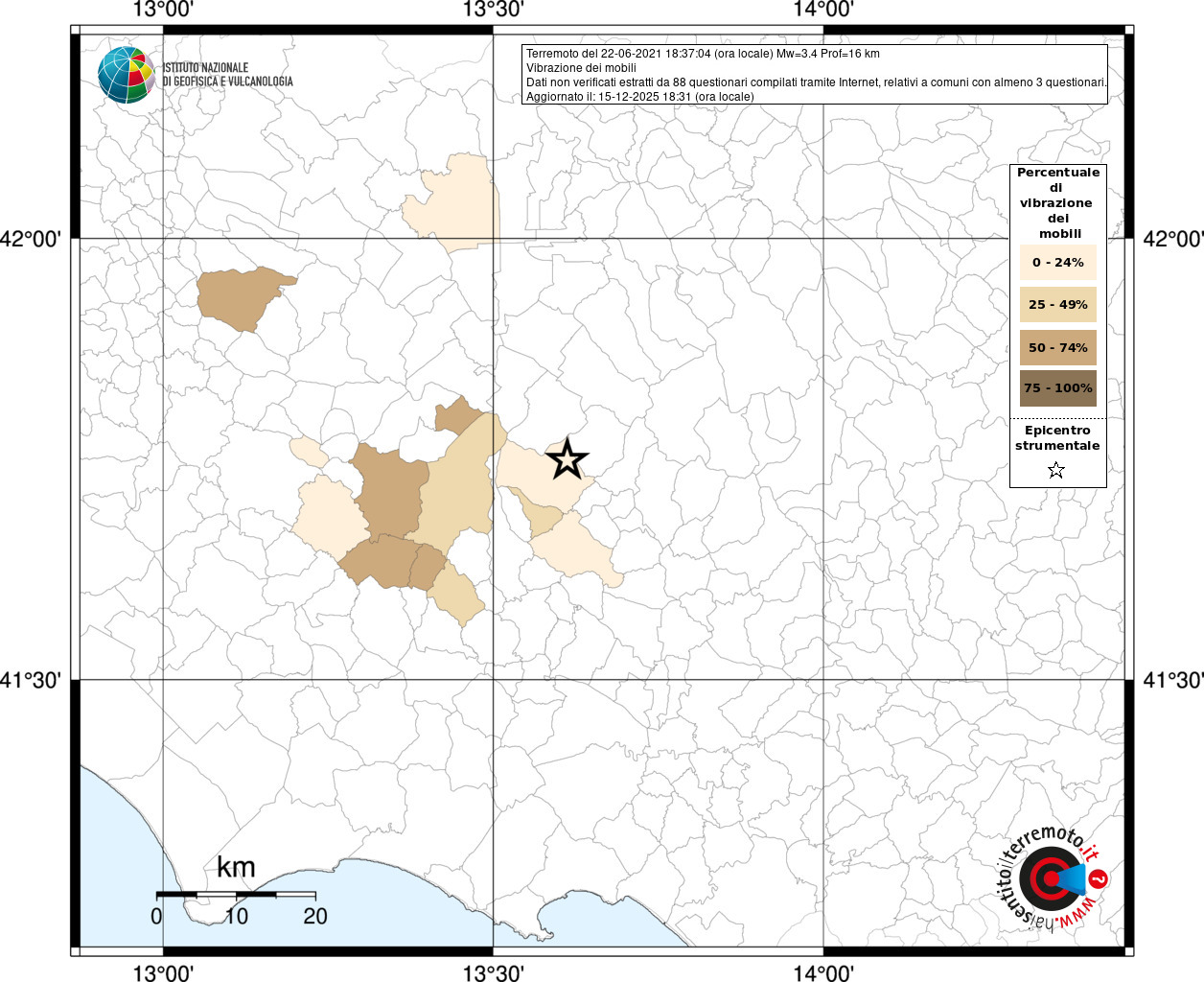Select the 75 - 100% legend swatch
Screen dimensions: 1204x982
1058,388
